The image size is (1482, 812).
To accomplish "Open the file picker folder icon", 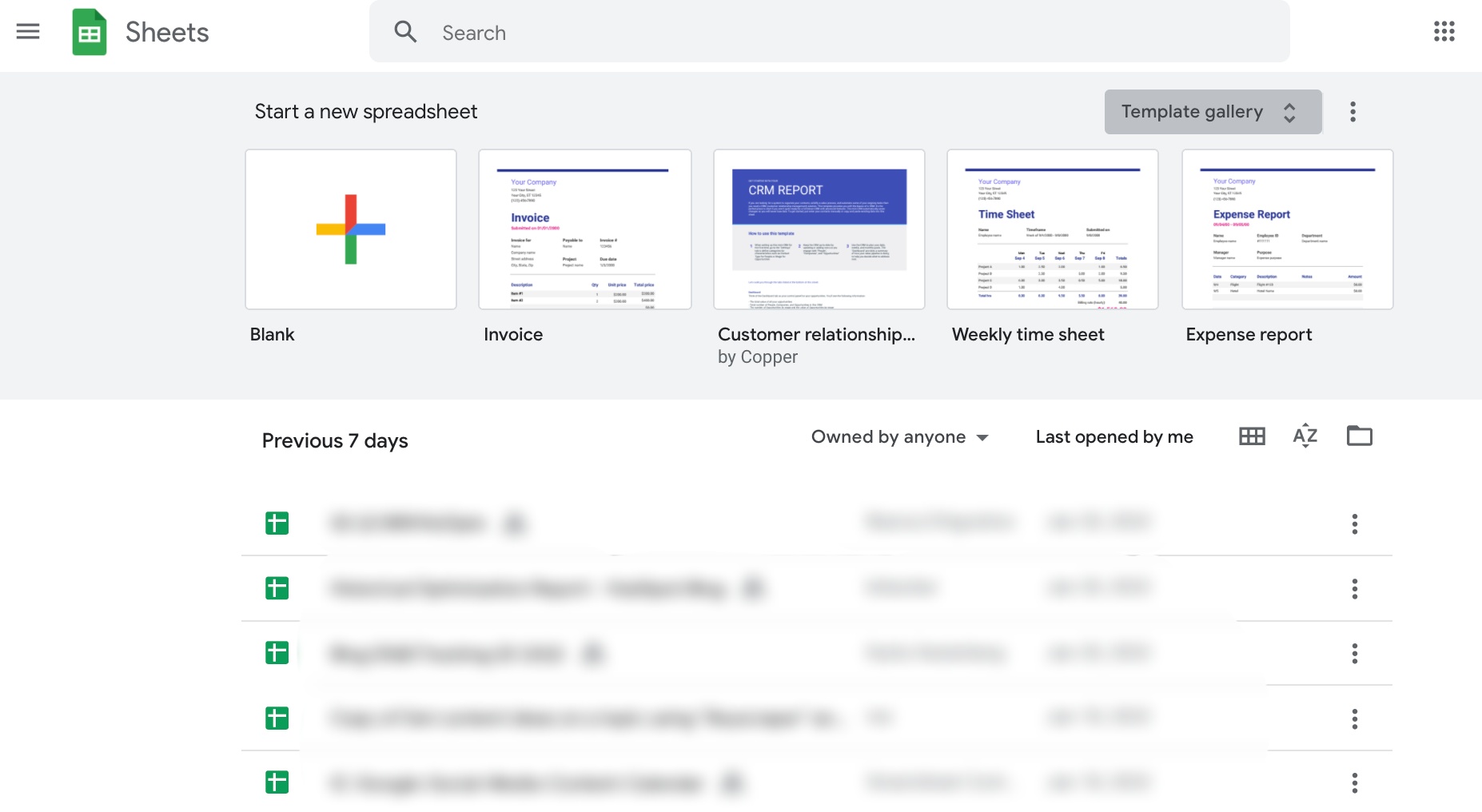I will (1359, 436).
